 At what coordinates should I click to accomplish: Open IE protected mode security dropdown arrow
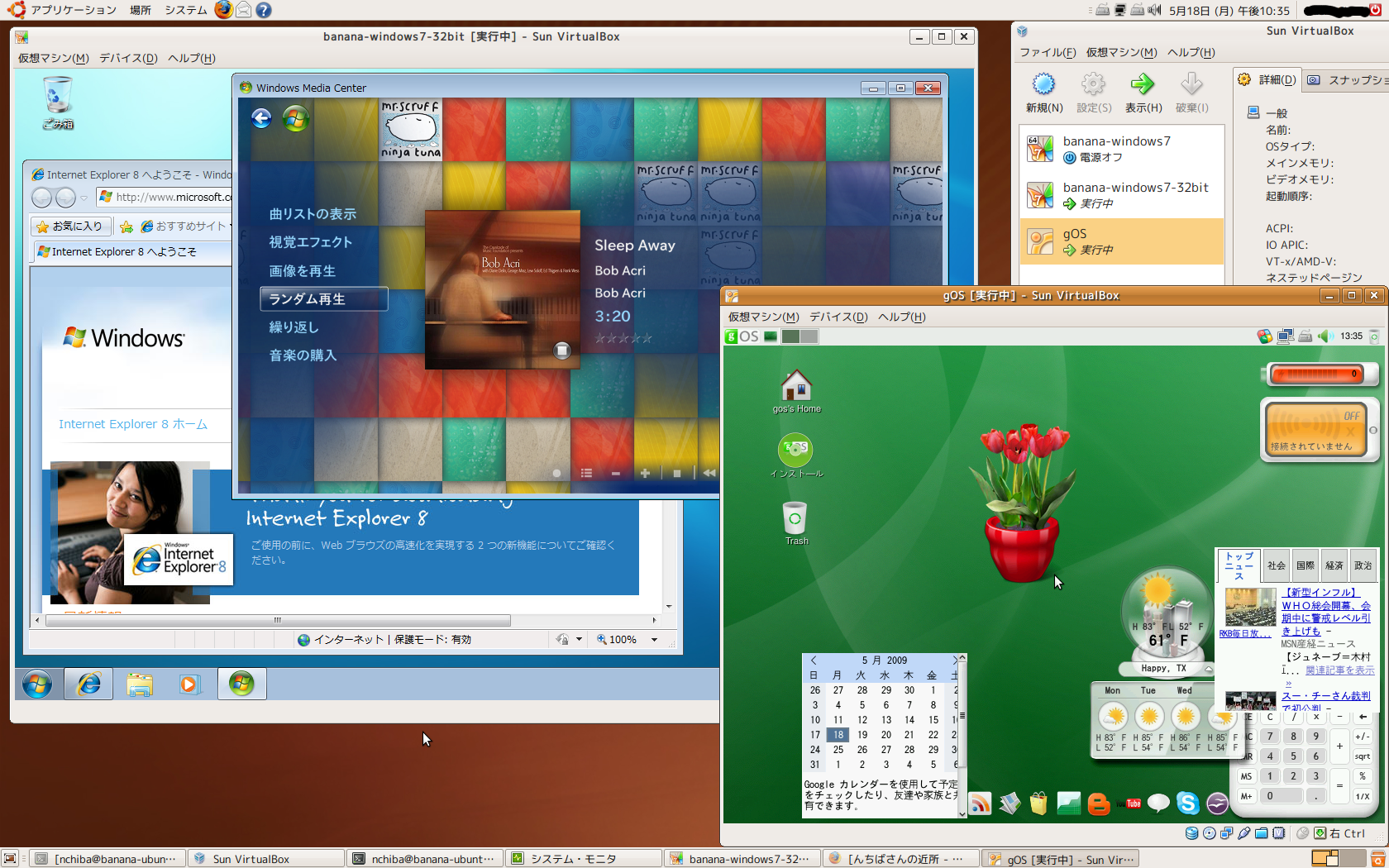[x=579, y=640]
